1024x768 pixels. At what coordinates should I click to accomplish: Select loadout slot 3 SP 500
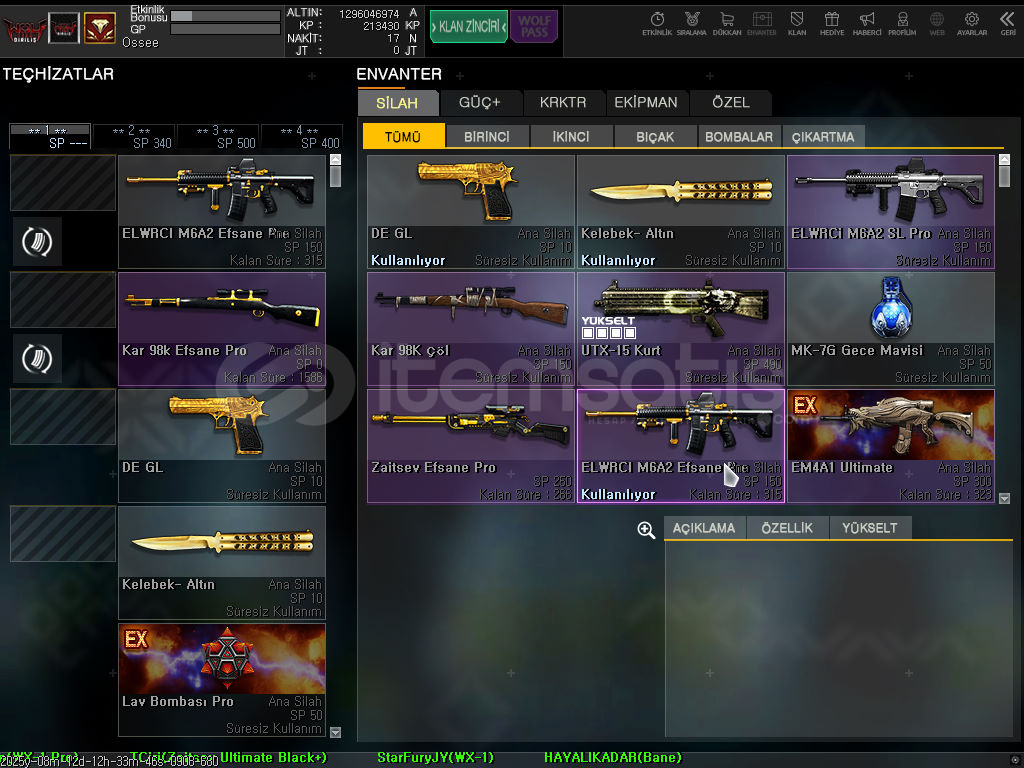click(218, 136)
